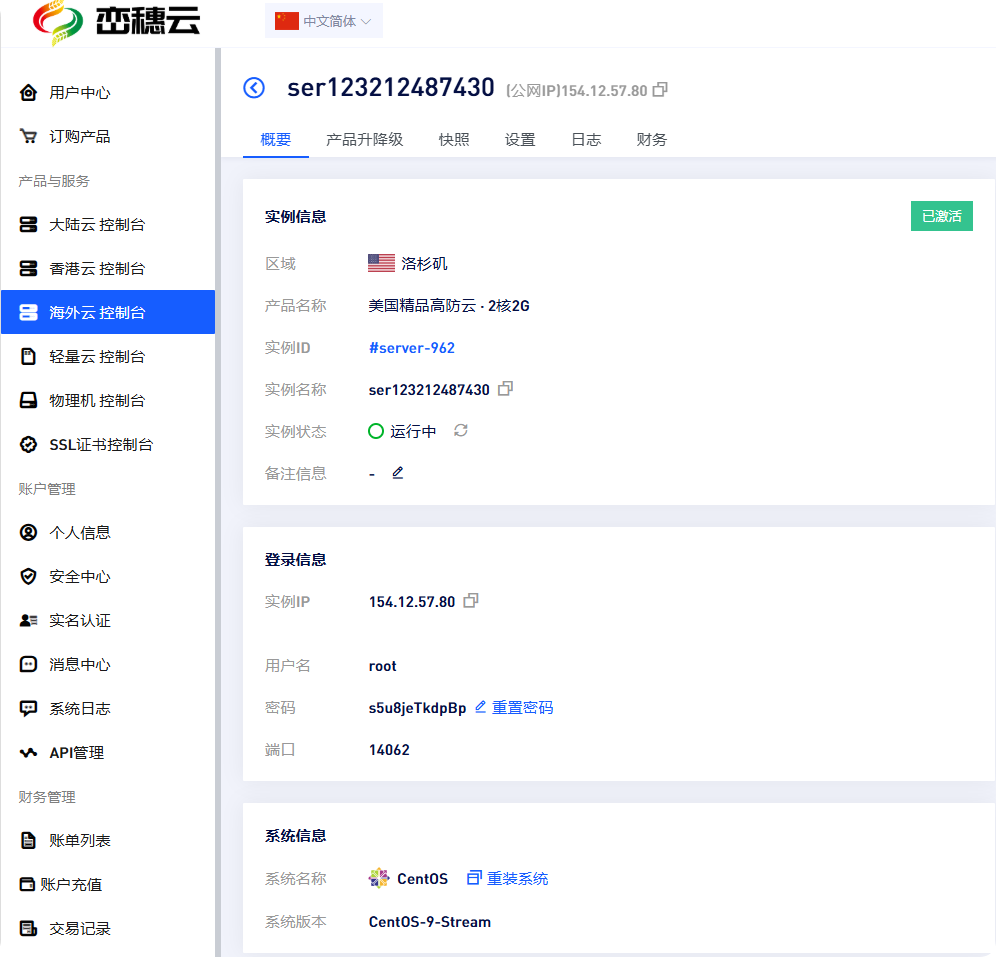The height and width of the screenshot is (957, 996).
Task: Copy the public IP in the page header
Action: click(660, 90)
